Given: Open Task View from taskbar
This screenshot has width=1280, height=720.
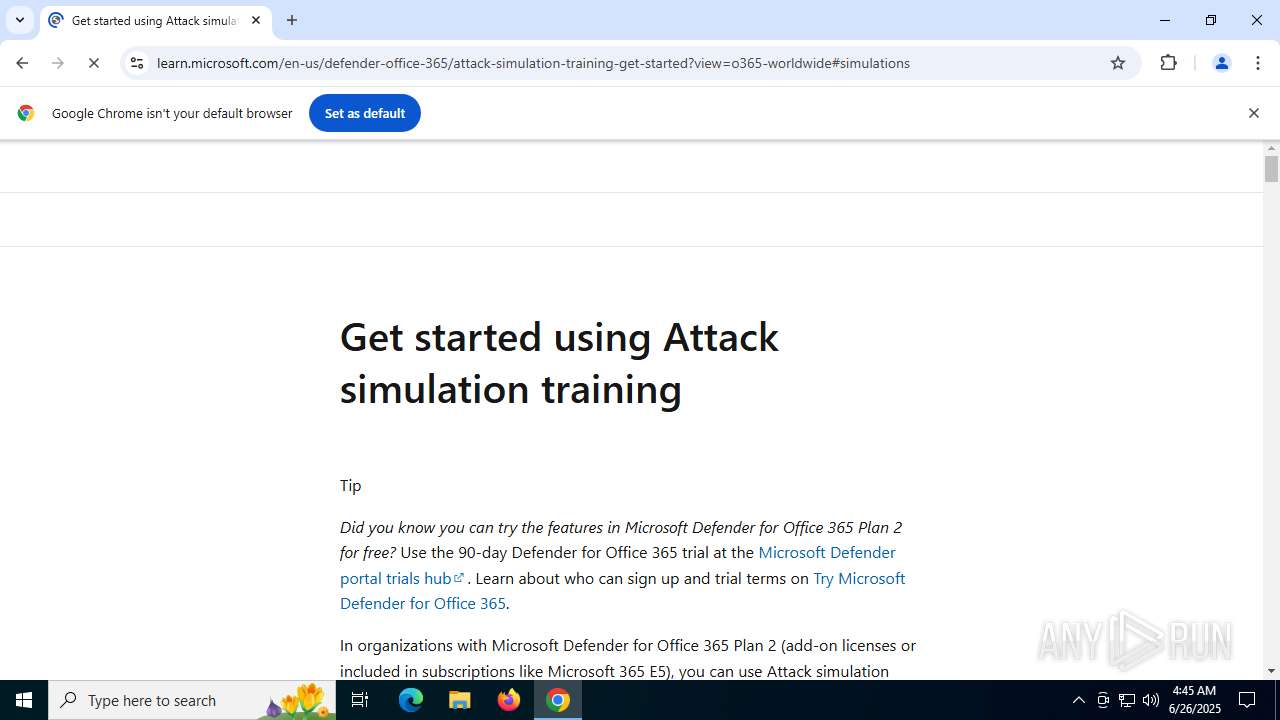Looking at the screenshot, I should 361,700.
